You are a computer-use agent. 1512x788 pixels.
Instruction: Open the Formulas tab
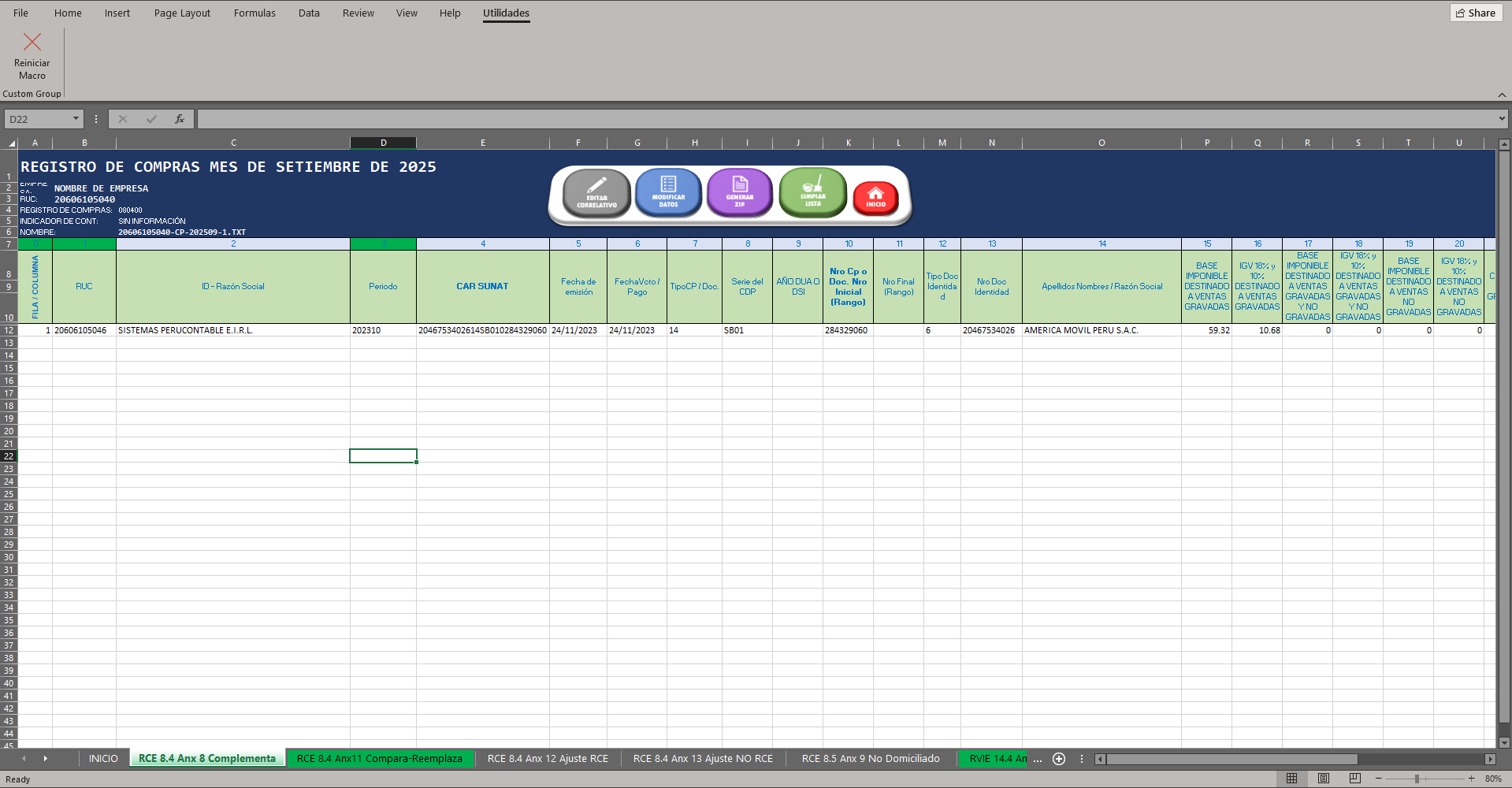254,13
